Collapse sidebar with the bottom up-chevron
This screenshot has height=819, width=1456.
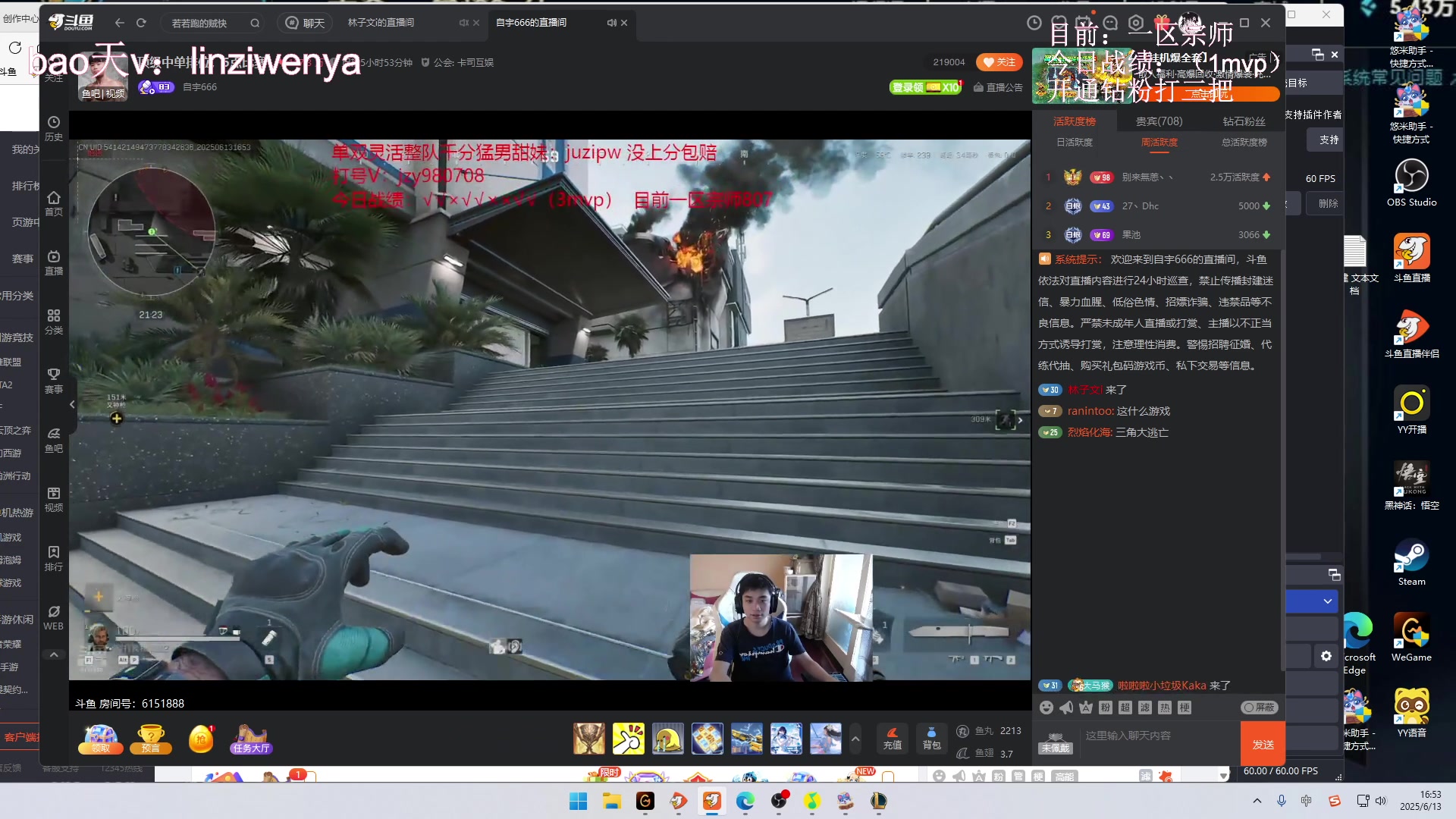pyautogui.click(x=53, y=654)
